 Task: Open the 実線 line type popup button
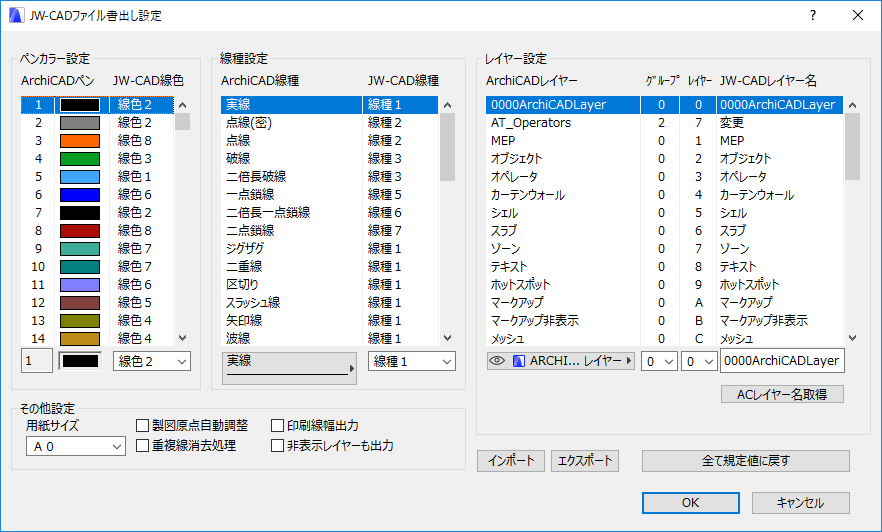(x=289, y=368)
